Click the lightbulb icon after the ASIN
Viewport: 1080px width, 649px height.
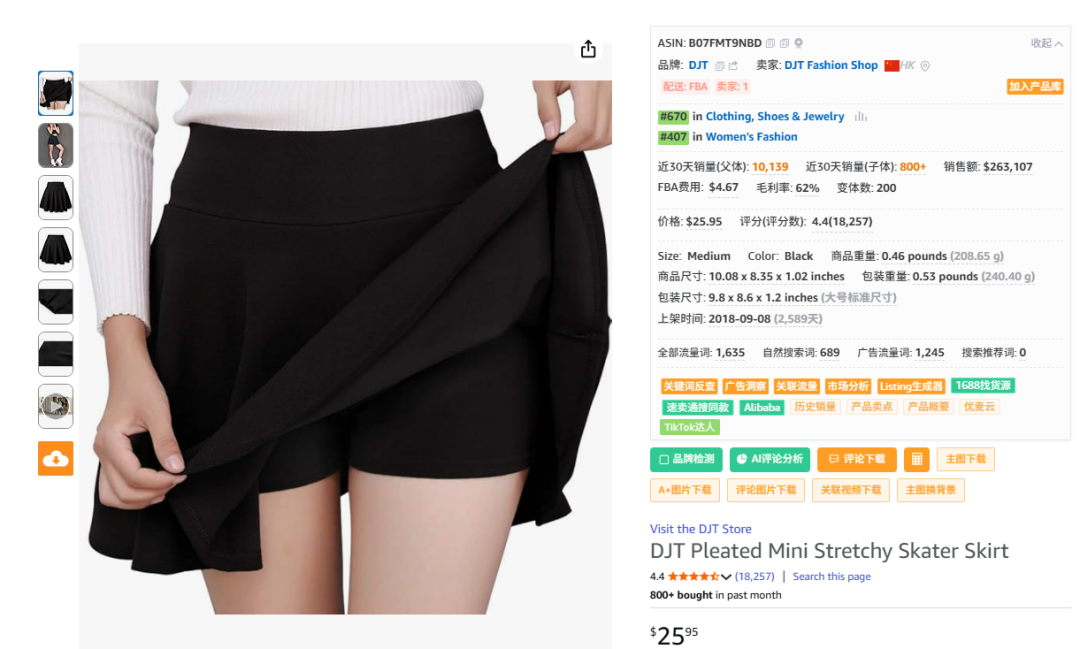798,43
